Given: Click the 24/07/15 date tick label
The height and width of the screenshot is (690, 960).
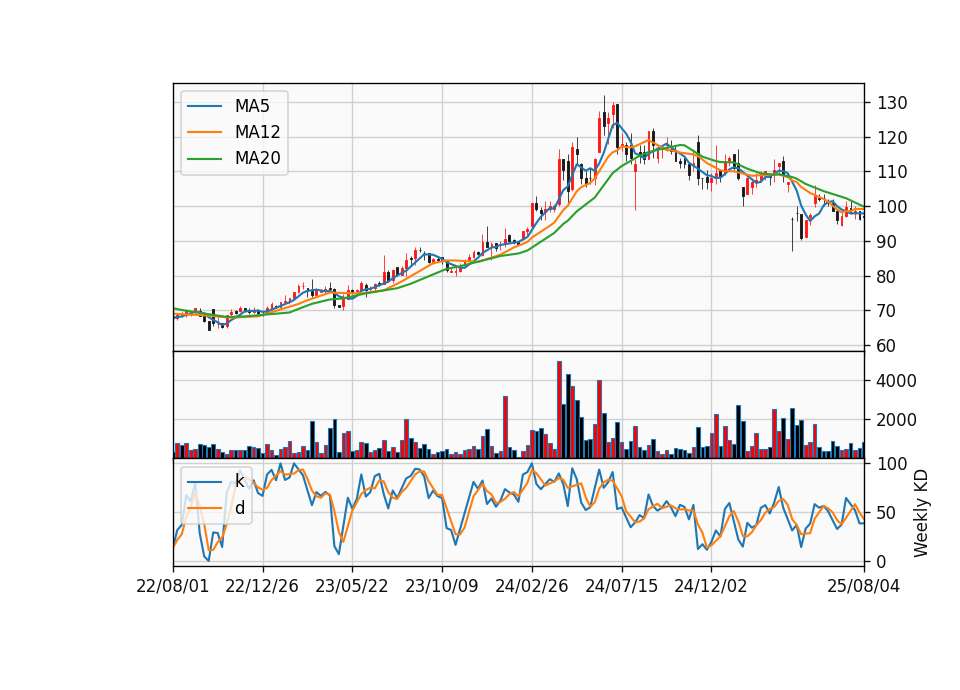Looking at the screenshot, I should [621, 586].
